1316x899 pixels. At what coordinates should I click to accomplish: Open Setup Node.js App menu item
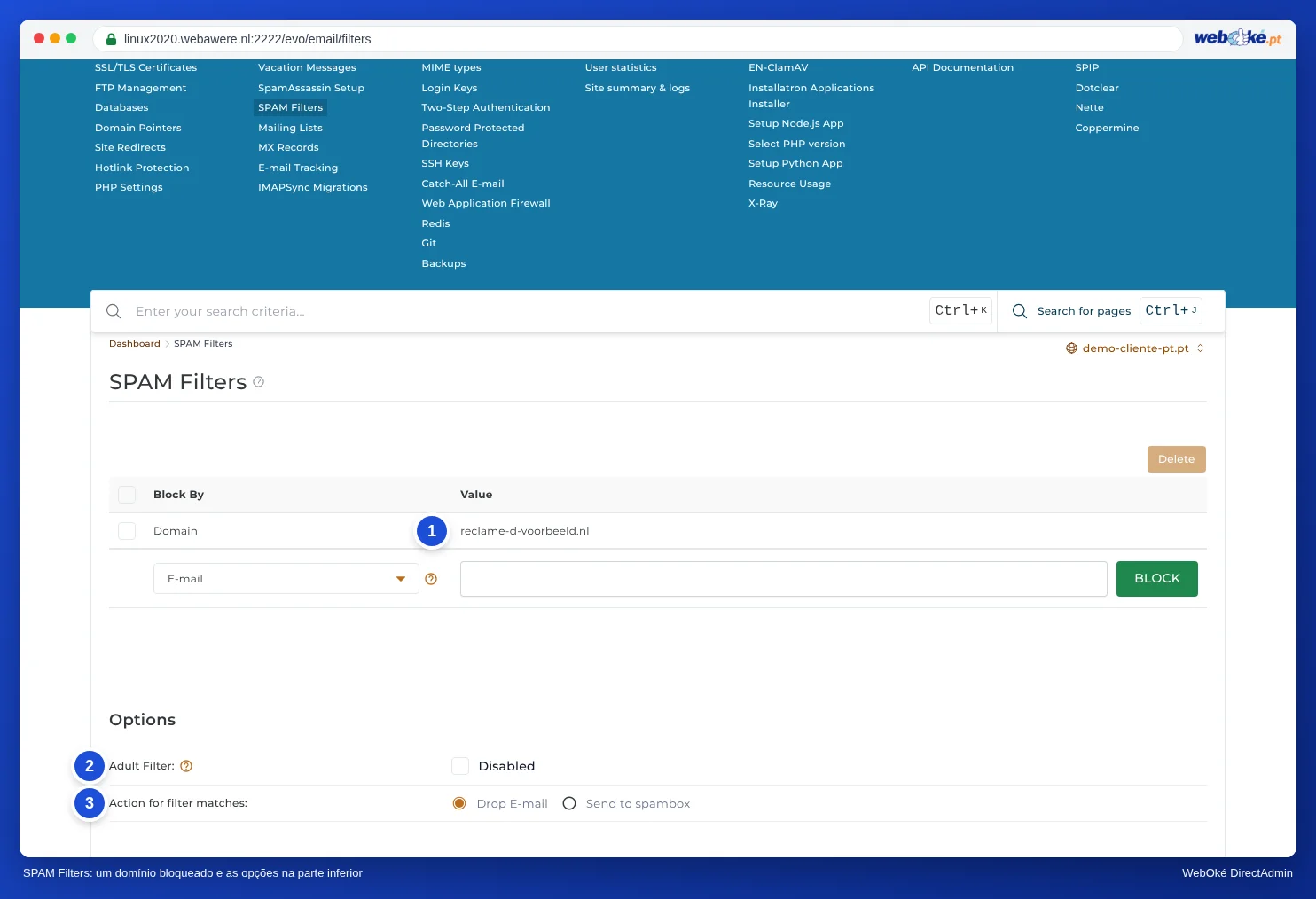click(x=796, y=123)
